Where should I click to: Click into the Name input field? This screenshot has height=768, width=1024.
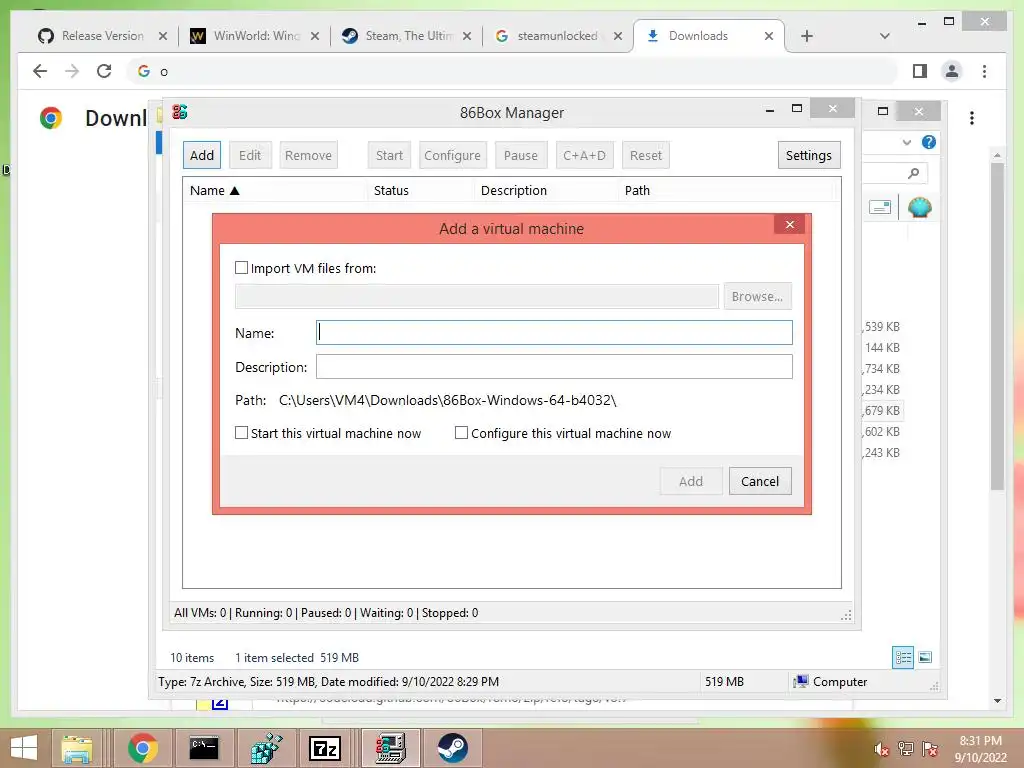coord(554,332)
